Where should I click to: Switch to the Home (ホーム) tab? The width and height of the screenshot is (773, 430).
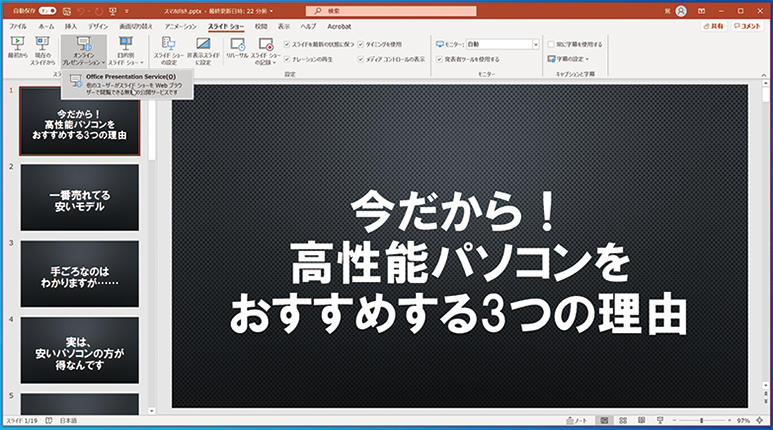click(x=46, y=26)
